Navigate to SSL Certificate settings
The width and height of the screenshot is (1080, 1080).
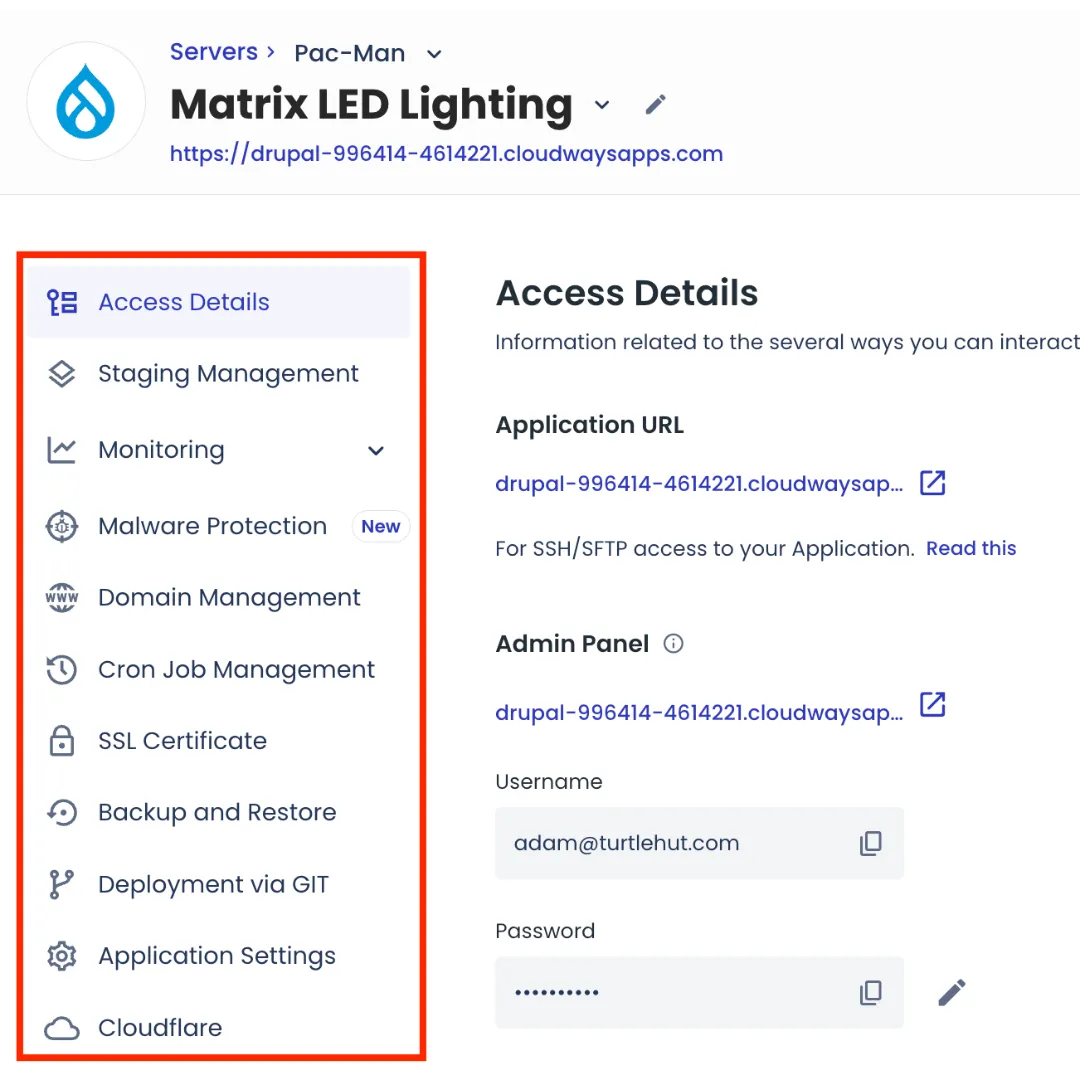point(182,741)
